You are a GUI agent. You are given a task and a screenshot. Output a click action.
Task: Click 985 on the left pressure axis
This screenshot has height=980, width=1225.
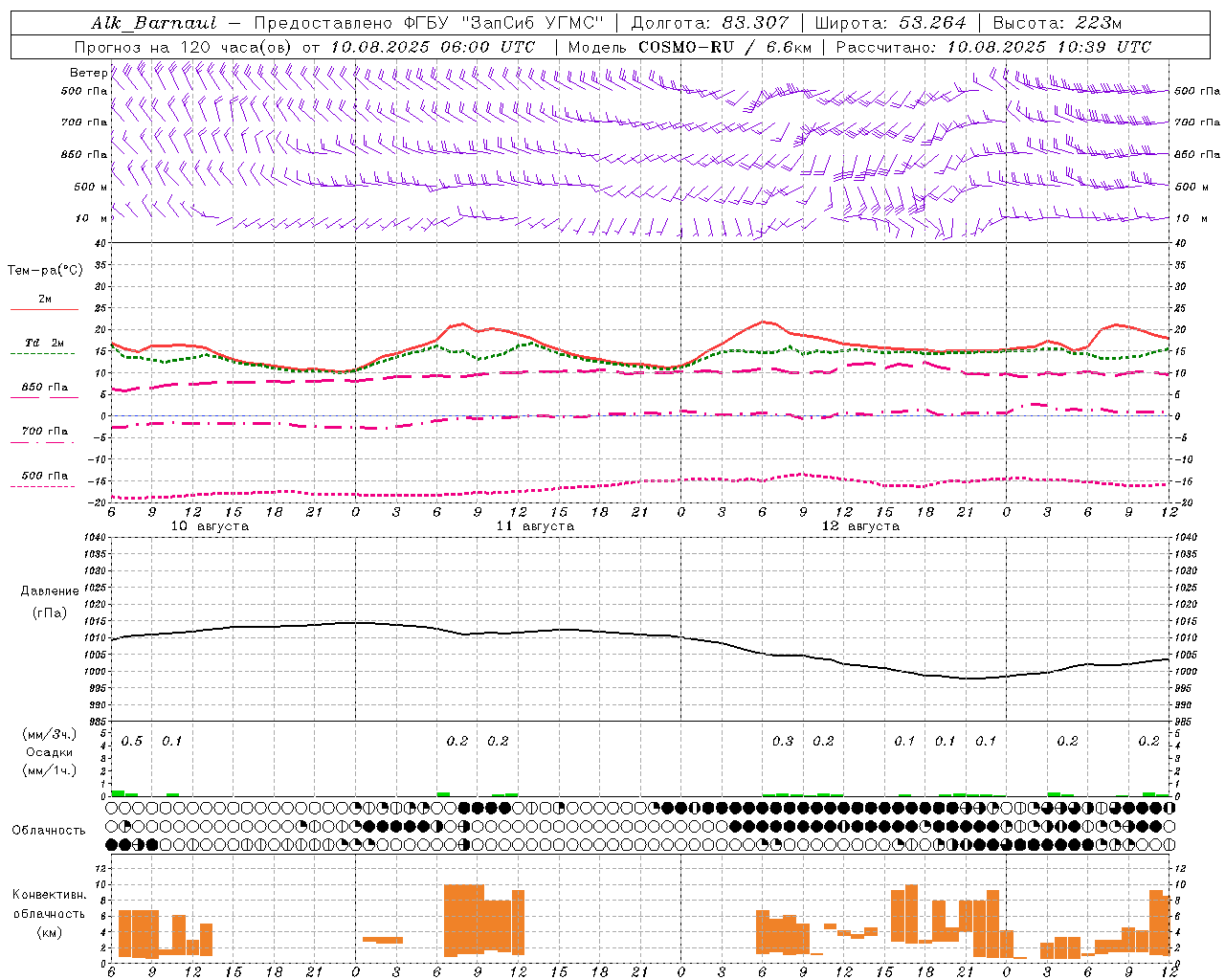pyautogui.click(x=96, y=722)
